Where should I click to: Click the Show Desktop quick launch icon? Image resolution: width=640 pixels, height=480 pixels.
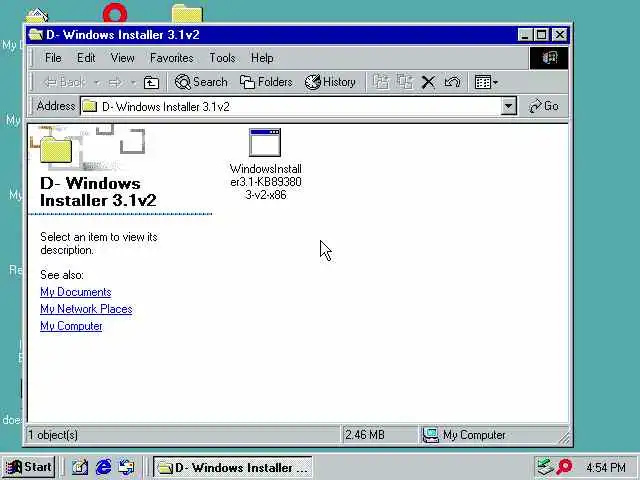tap(80, 467)
